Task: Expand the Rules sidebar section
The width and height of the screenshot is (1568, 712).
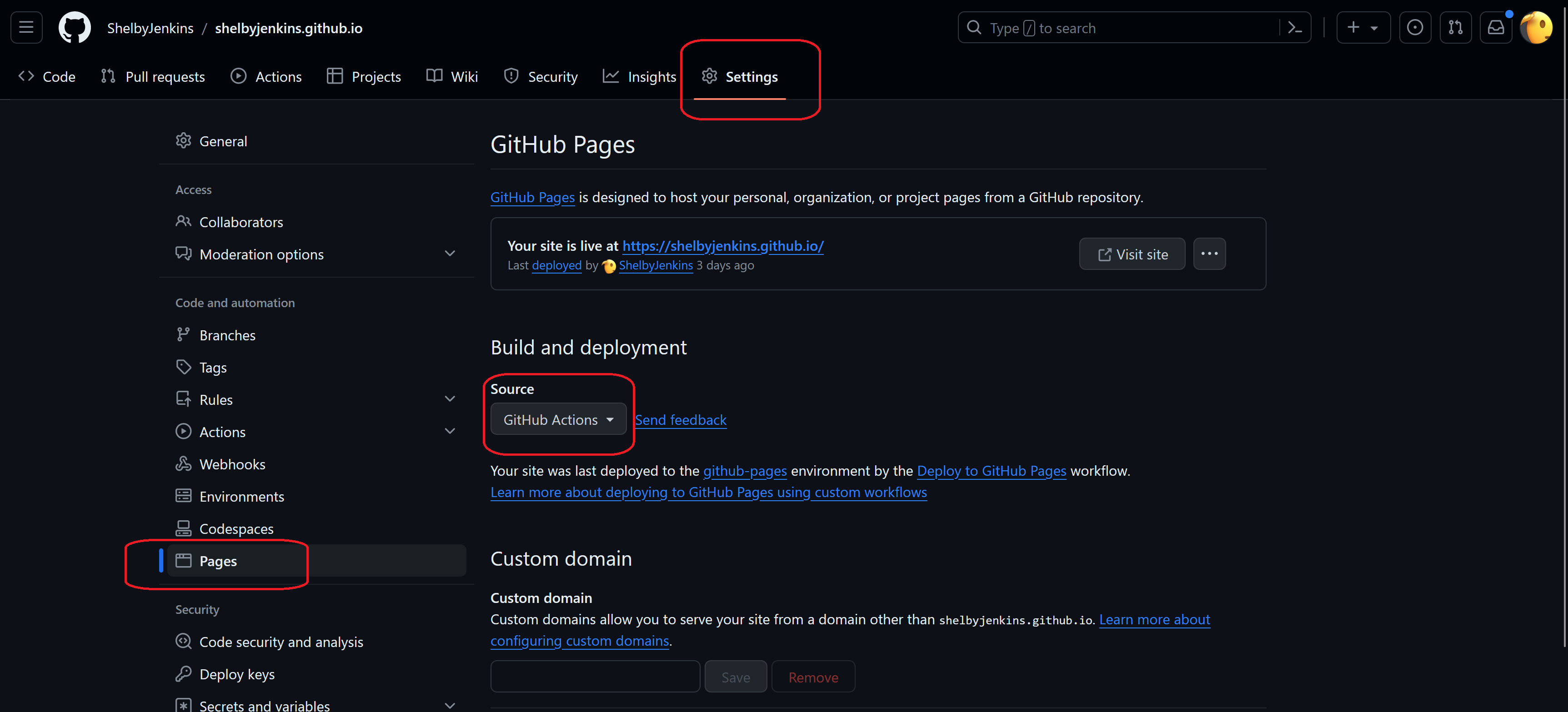Action: click(449, 399)
